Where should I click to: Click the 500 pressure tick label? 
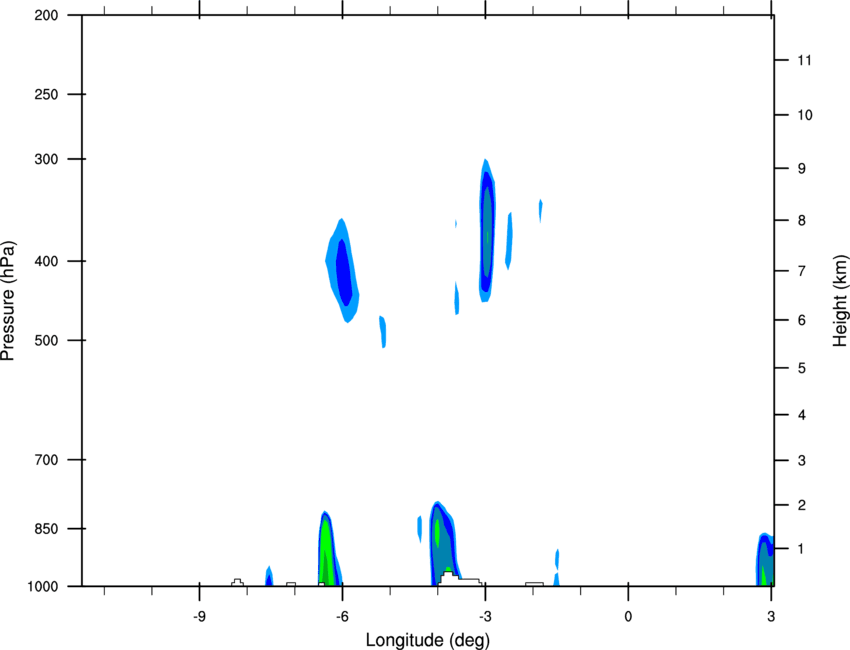(46, 340)
